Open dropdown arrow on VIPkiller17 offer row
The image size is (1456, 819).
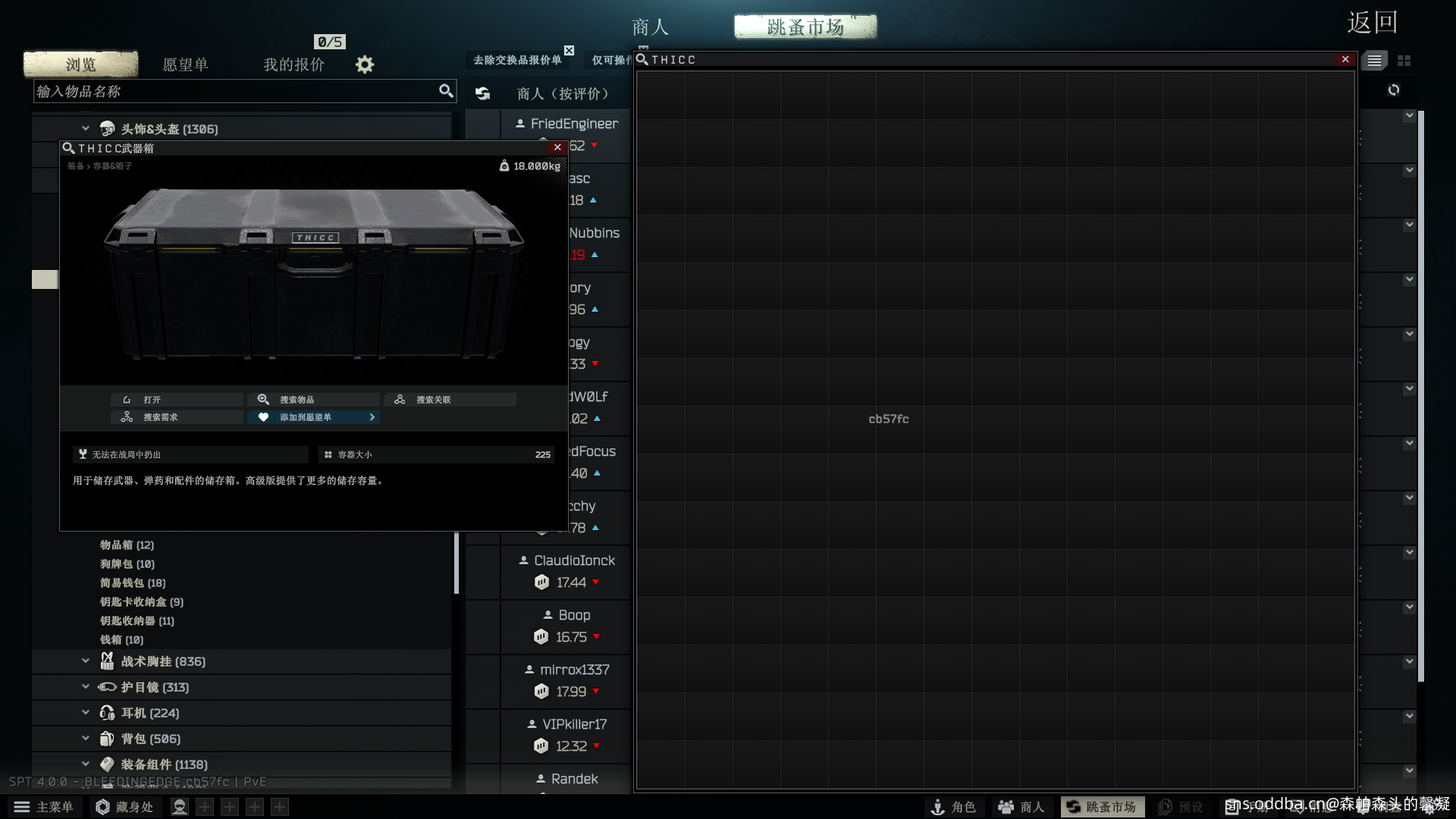point(1409,716)
